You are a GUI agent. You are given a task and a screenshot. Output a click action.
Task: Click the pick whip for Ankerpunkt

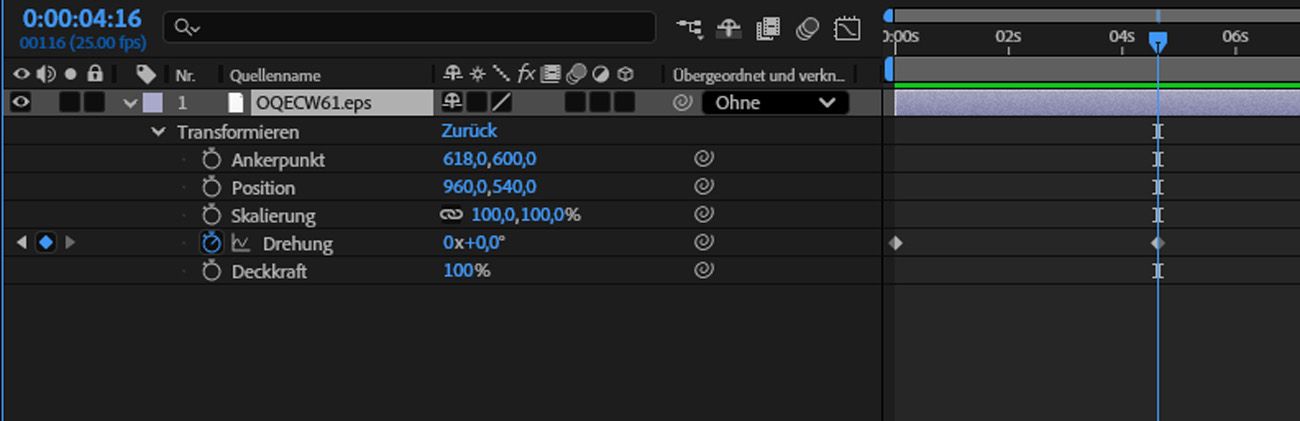(x=704, y=159)
